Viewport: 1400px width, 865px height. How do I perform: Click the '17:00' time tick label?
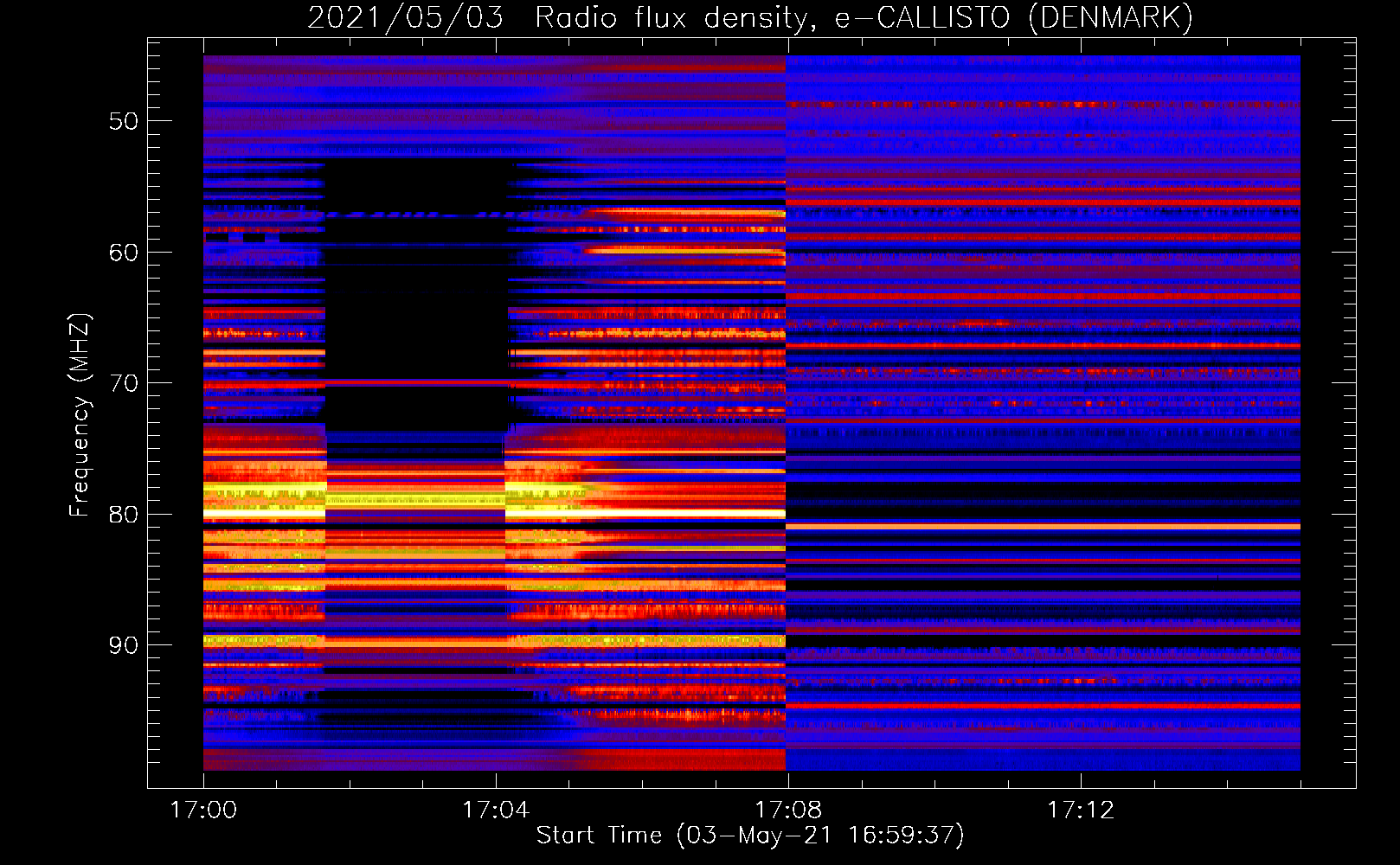[203, 811]
